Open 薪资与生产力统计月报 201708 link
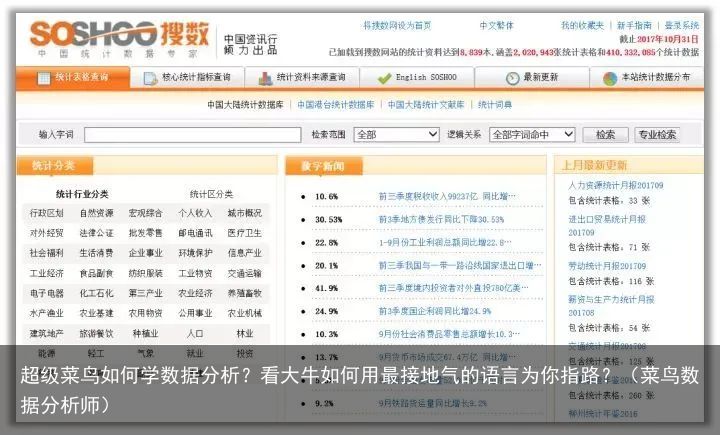Screen dimensions: 720x435 point(611,306)
